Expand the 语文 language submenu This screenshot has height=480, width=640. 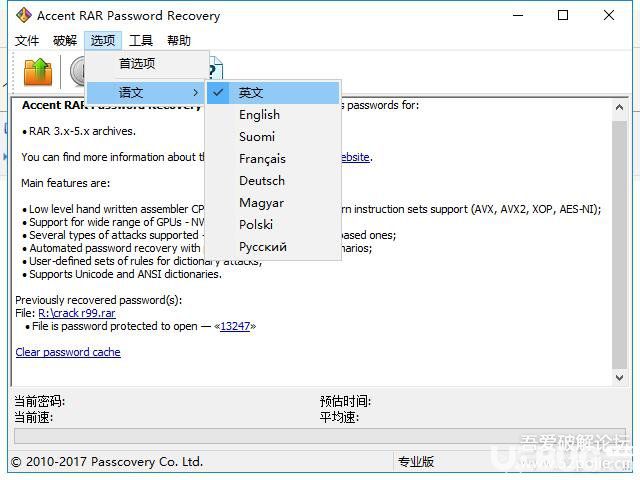click(x=145, y=93)
